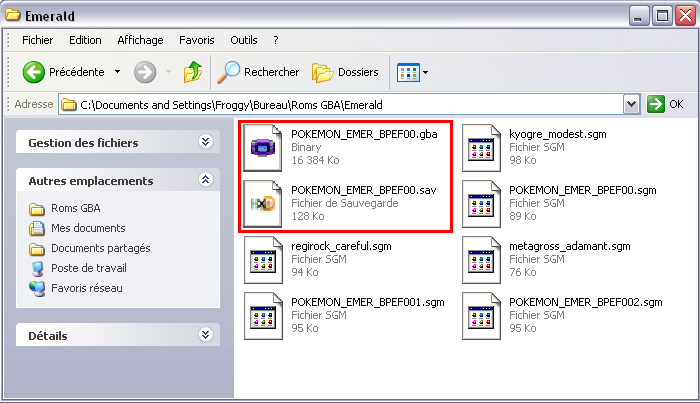Open the Poste de travail link

tap(88, 268)
